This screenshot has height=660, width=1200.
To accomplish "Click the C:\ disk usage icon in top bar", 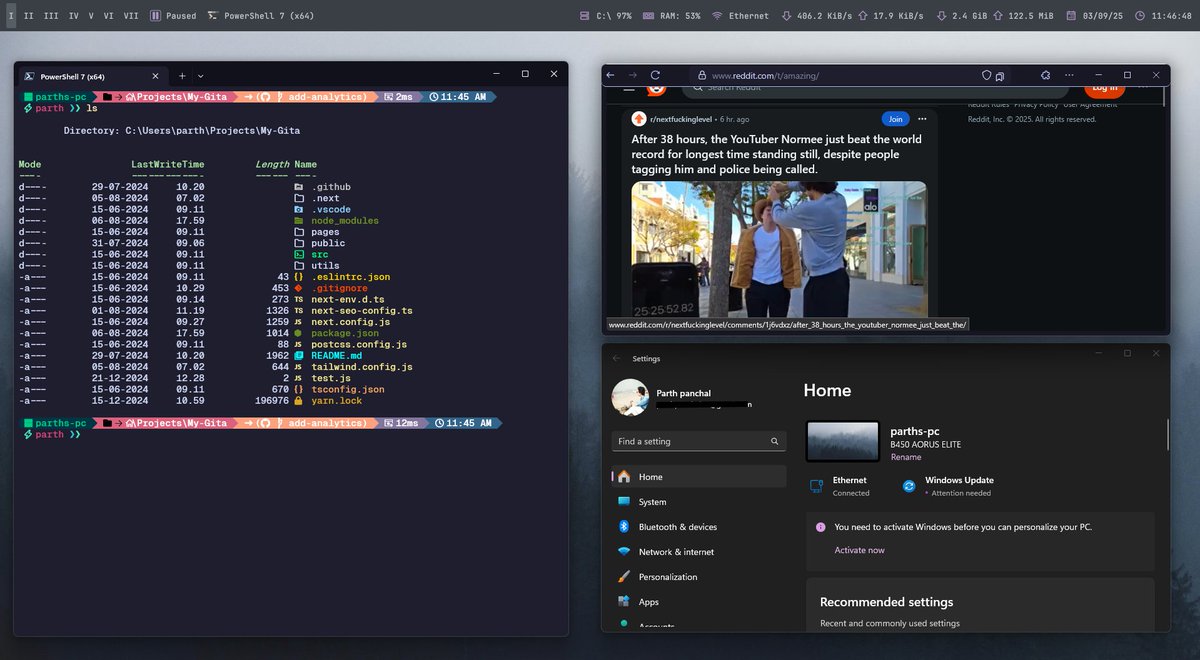I will 584,16.
